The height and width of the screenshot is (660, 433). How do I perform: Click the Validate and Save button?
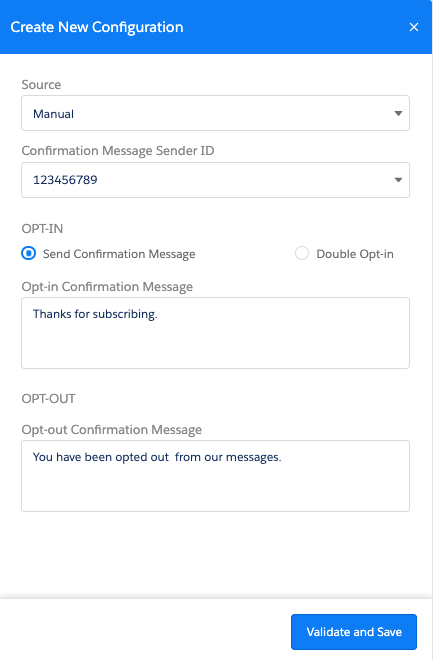tap(354, 632)
